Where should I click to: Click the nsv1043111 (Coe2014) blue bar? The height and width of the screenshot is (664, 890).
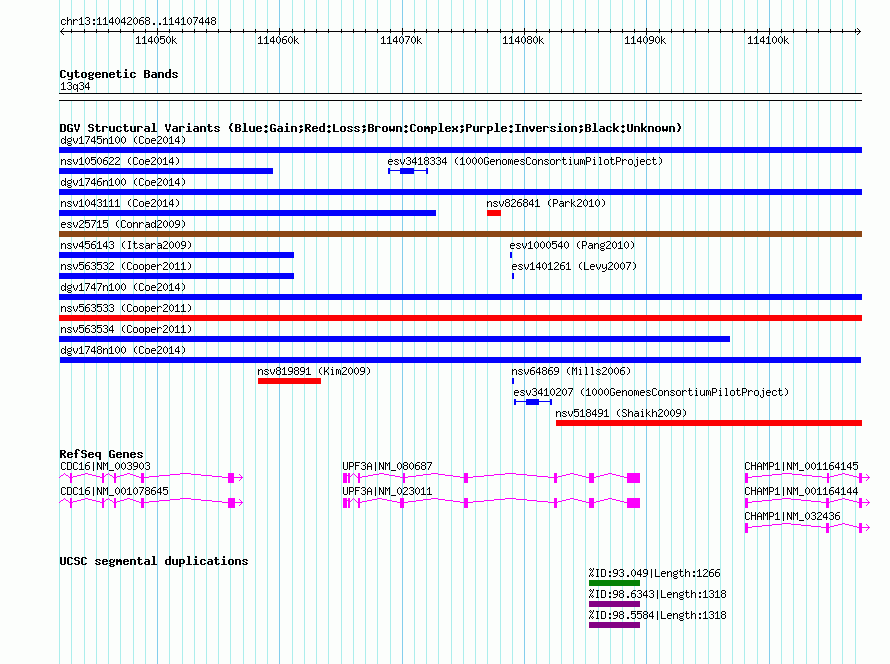[x=247, y=213]
